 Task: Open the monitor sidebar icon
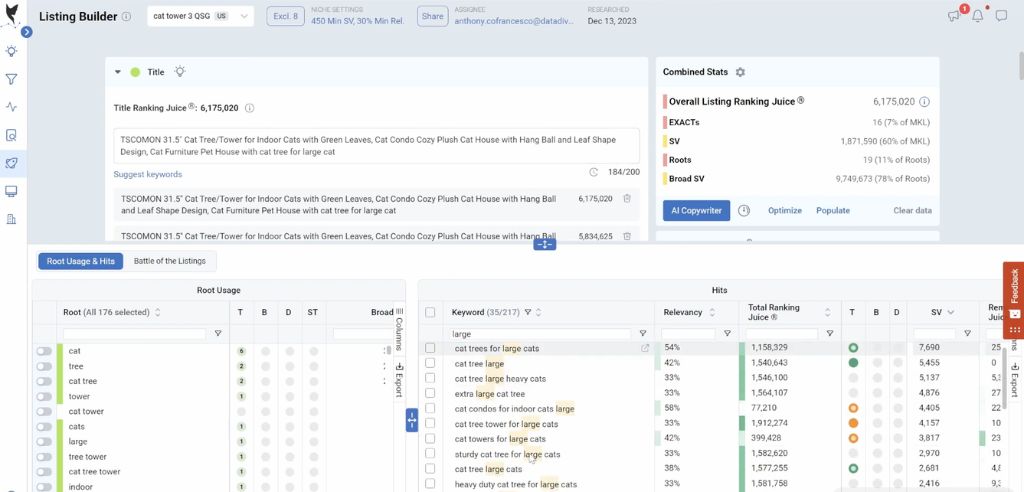click(x=11, y=191)
